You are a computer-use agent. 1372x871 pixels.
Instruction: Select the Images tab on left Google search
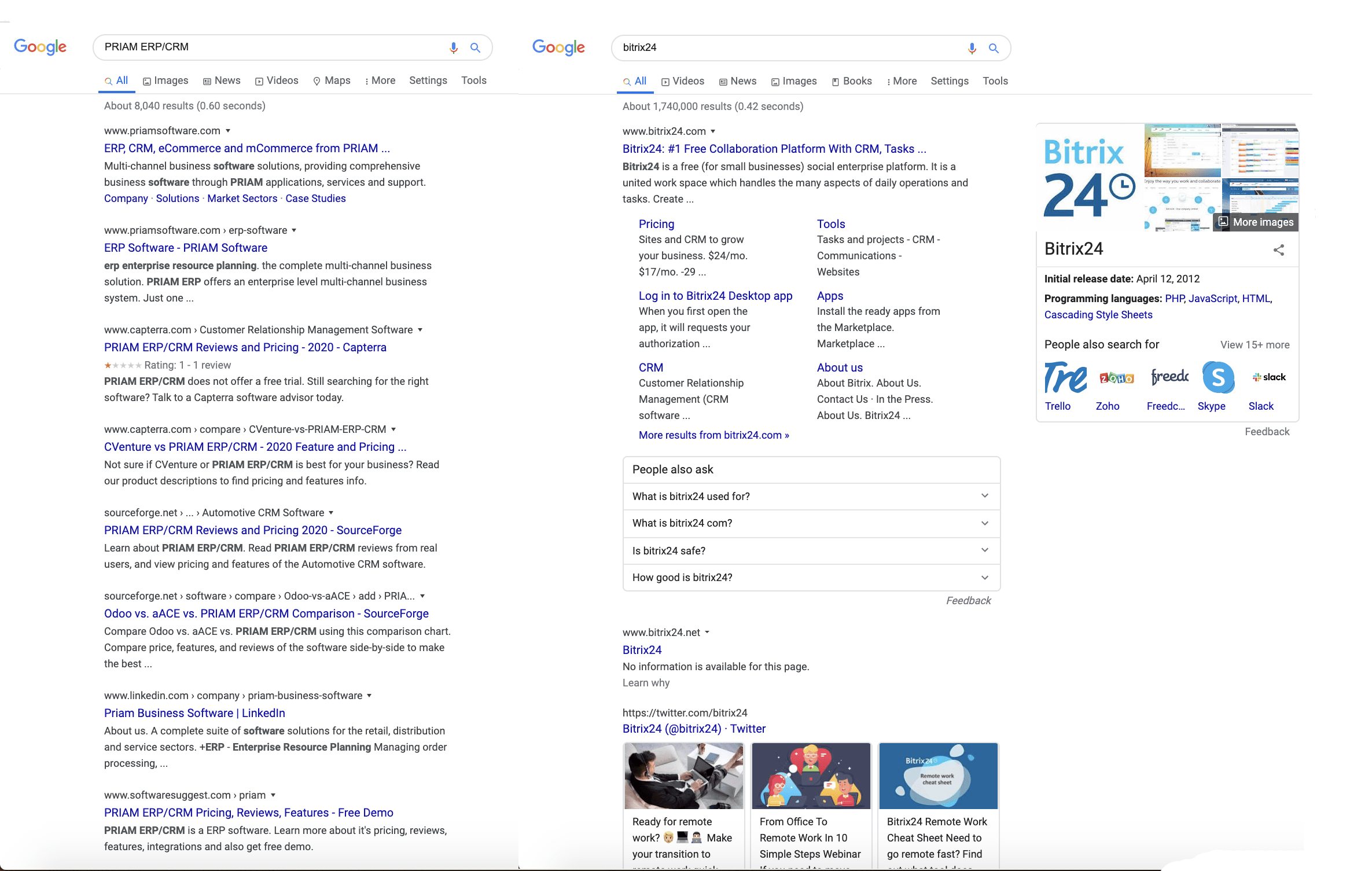(x=165, y=80)
